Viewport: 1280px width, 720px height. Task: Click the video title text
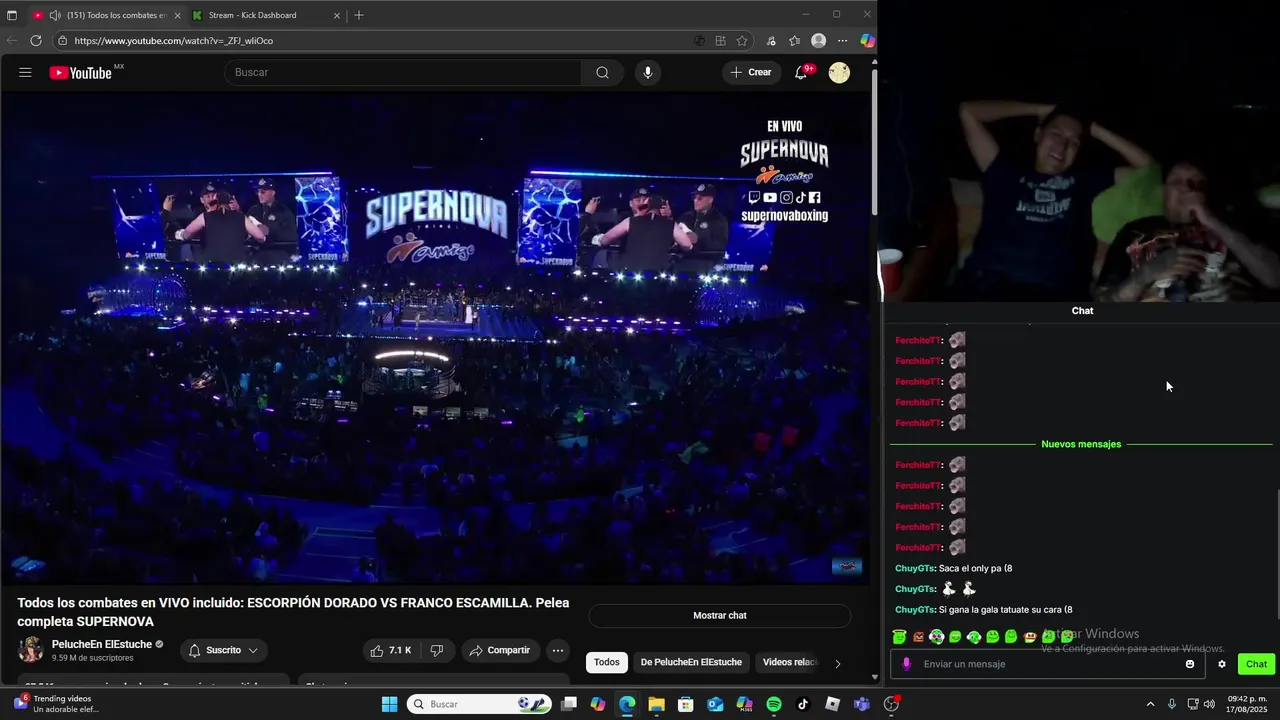pos(293,612)
